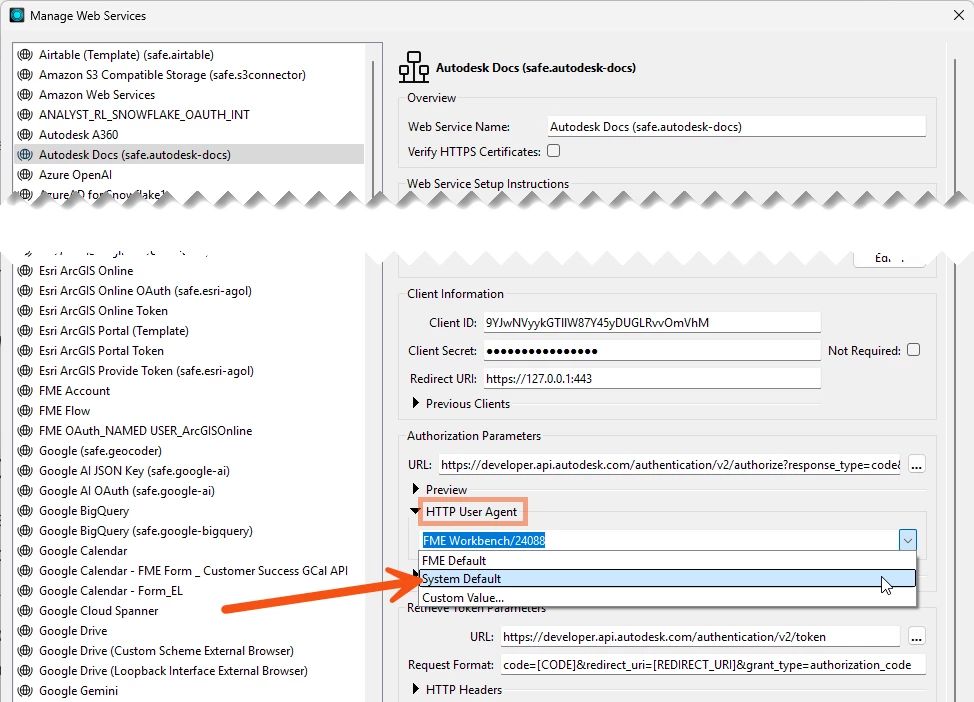The width and height of the screenshot is (974, 702).
Task: Click globe icon beside FME Flow
Action: pos(25,411)
